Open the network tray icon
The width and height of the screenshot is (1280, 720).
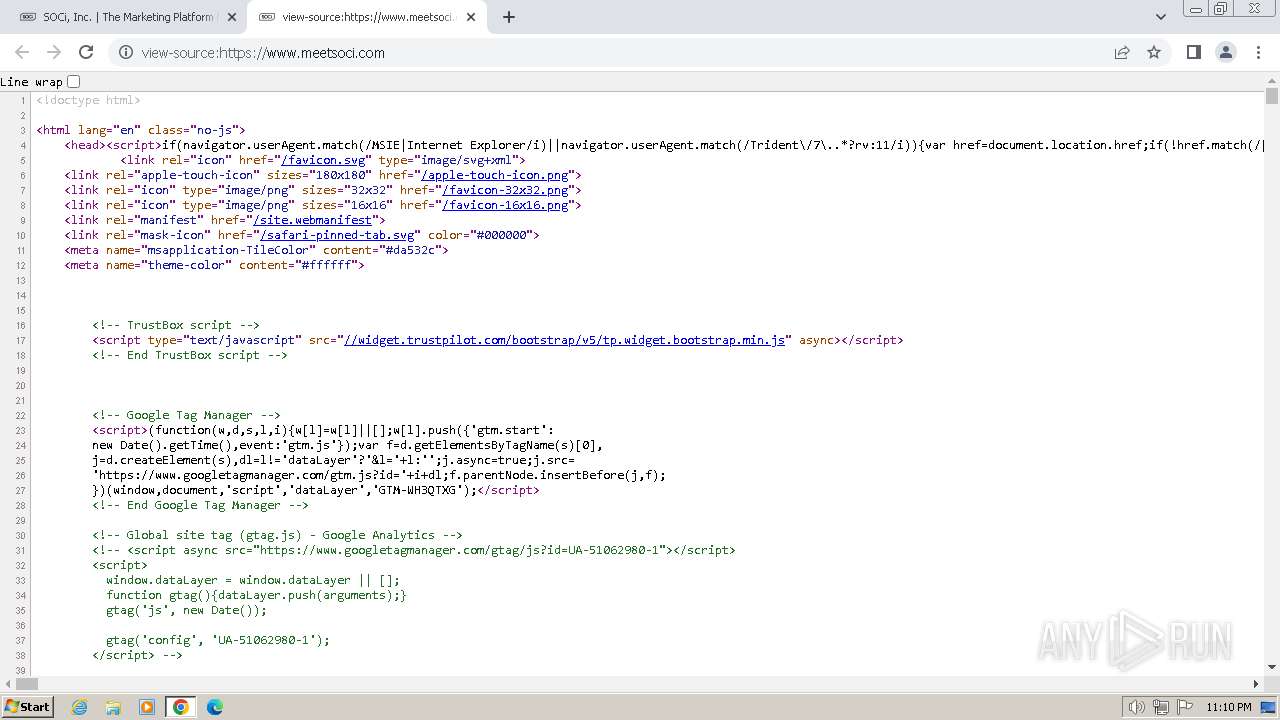[x=1161, y=707]
